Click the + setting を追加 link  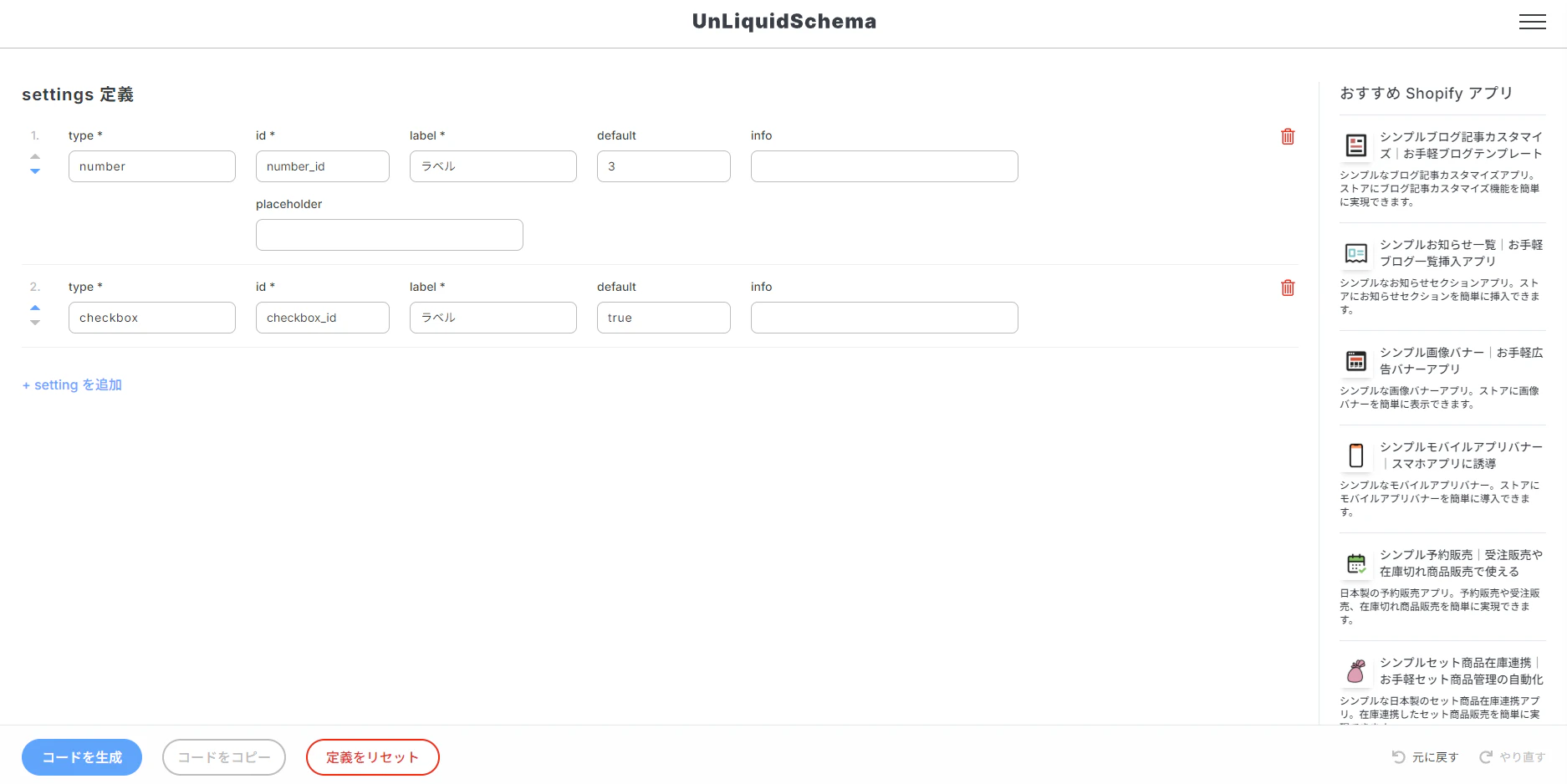[72, 385]
